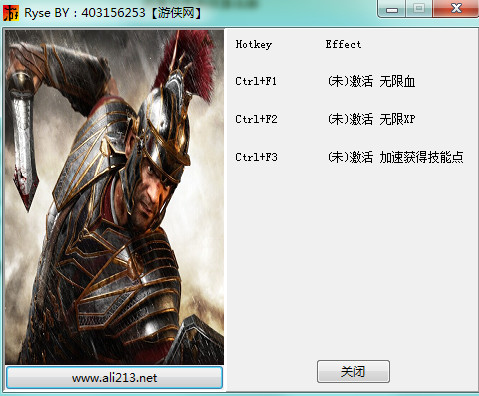The image size is (479, 396).
Task: Open the www.ali213.net website button
Action: click(114, 378)
